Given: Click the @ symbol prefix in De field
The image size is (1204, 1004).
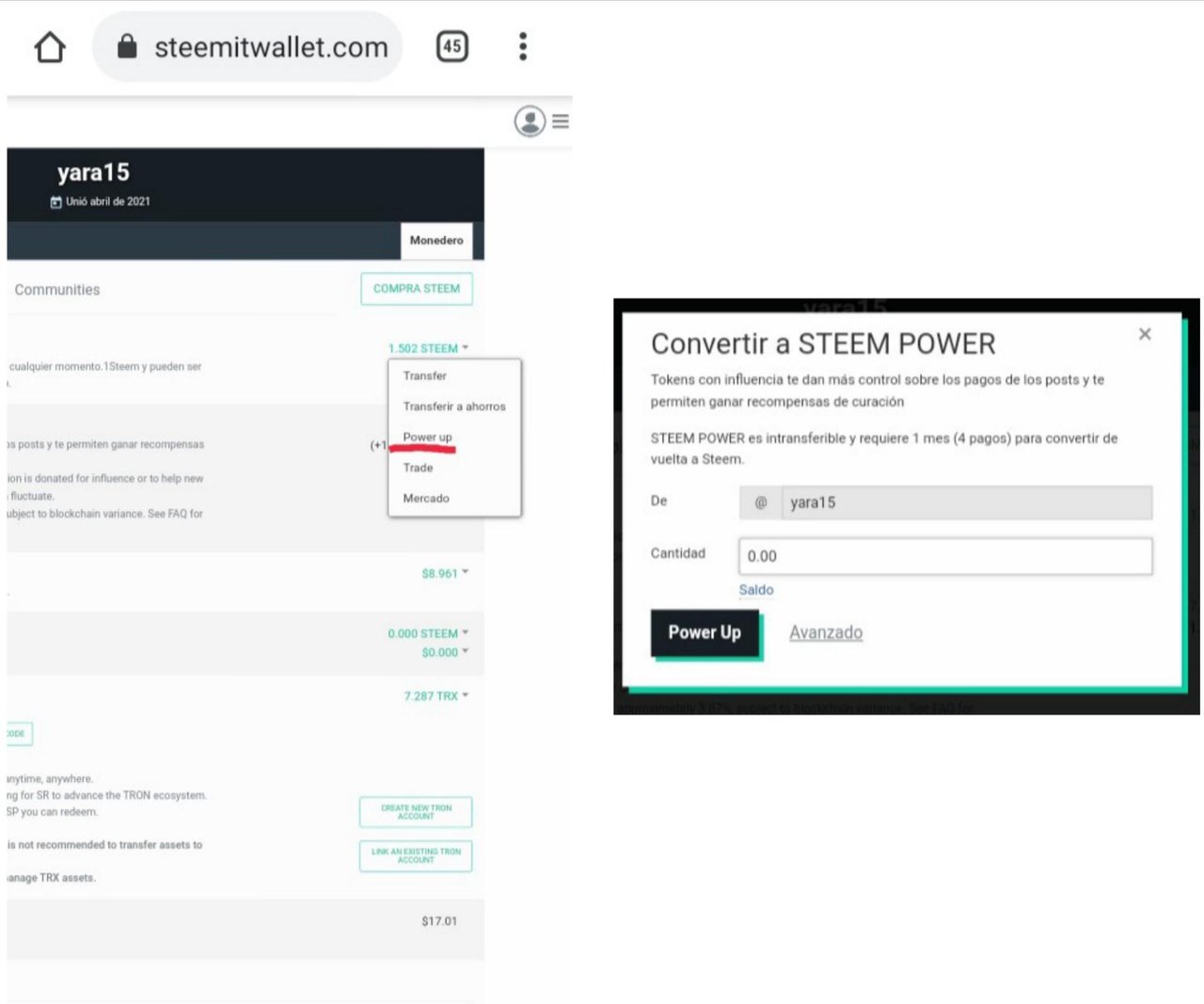Looking at the screenshot, I should tap(761, 502).
